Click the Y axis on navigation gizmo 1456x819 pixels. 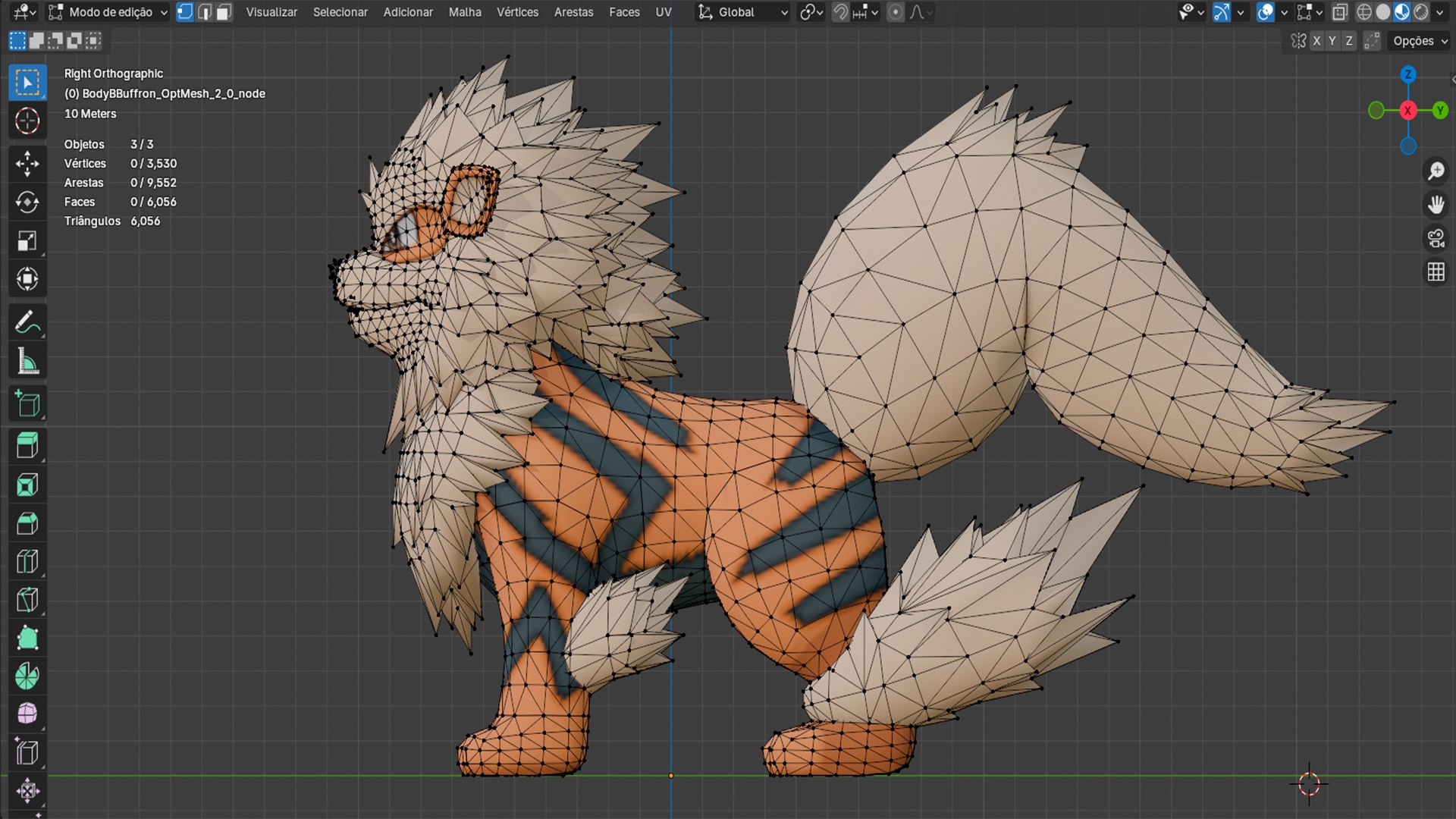(x=1440, y=111)
